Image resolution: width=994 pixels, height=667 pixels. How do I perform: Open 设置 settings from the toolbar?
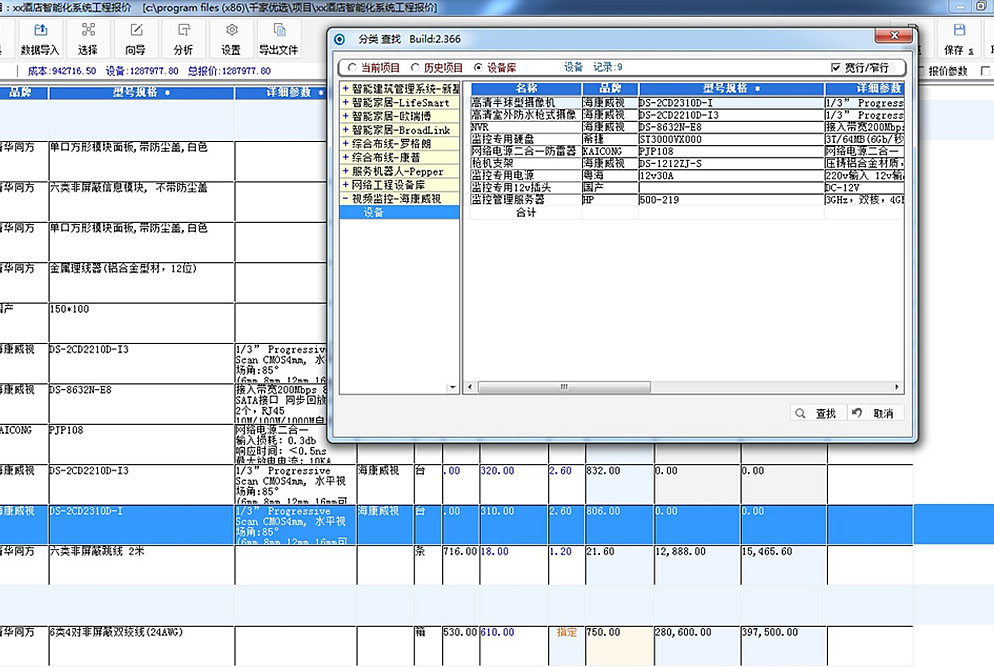click(231, 39)
